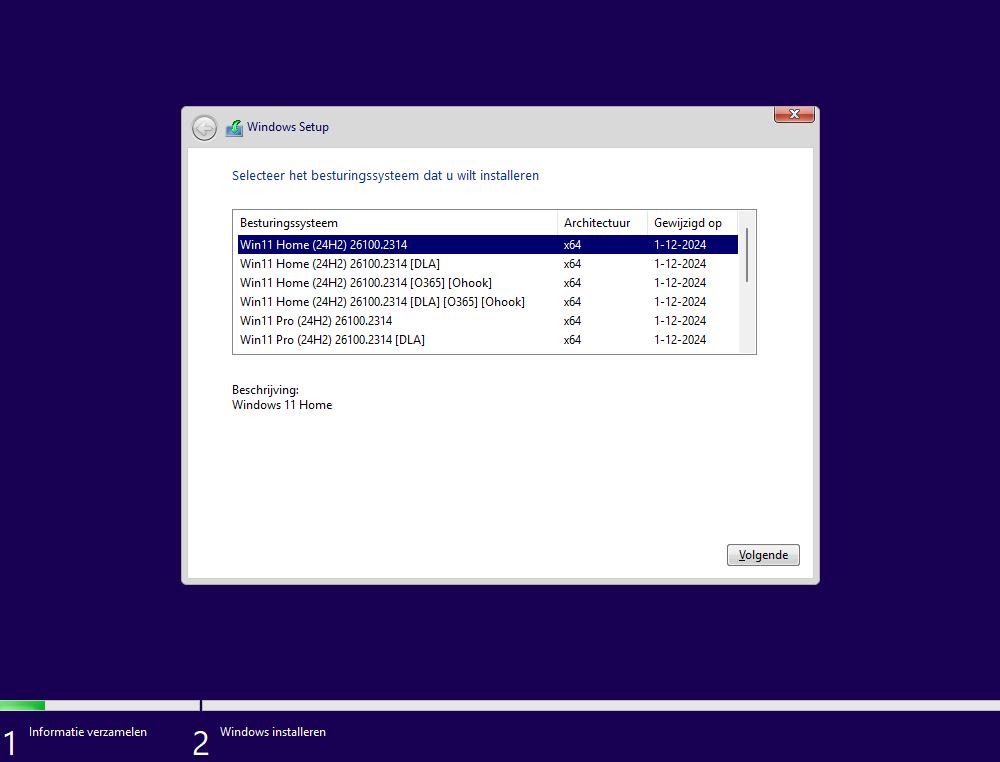Click the Windows installeren step label
1000x762 pixels.
tap(273, 732)
